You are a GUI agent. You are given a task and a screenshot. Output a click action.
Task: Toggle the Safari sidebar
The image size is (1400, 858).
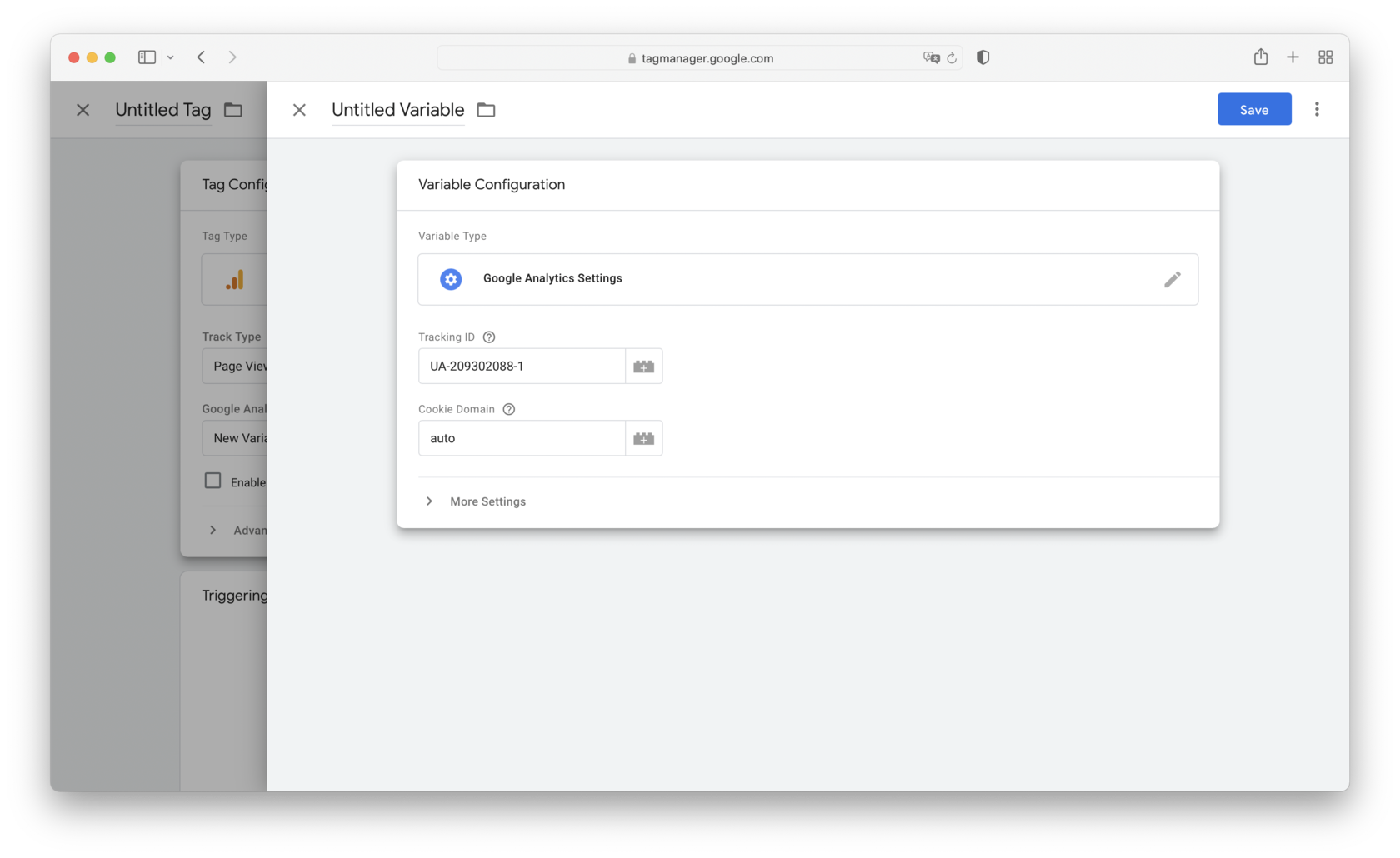pos(146,57)
